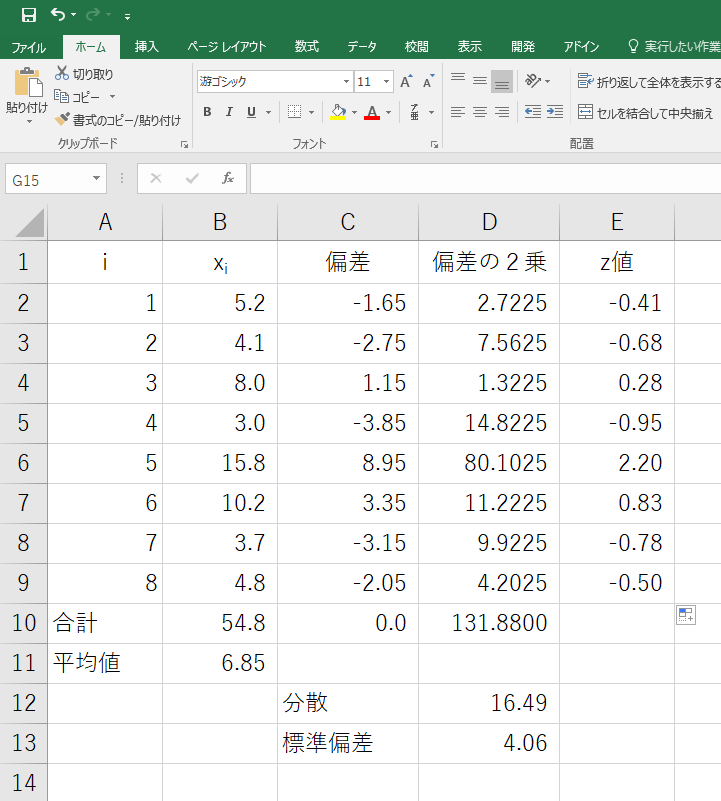
Task: Click the increase font size icon
Action: pyautogui.click(x=406, y=82)
